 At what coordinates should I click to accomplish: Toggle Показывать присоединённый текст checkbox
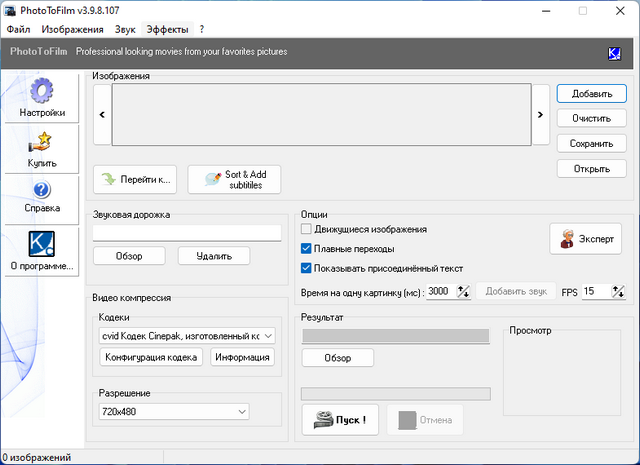click(x=307, y=268)
